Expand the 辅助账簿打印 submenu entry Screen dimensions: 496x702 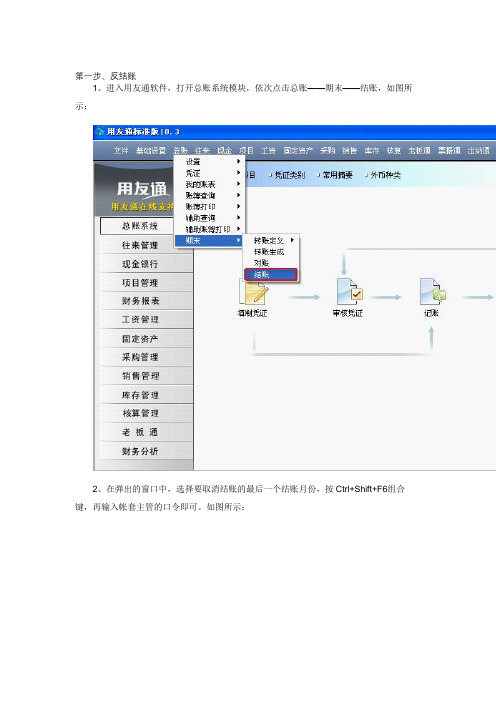(210, 229)
